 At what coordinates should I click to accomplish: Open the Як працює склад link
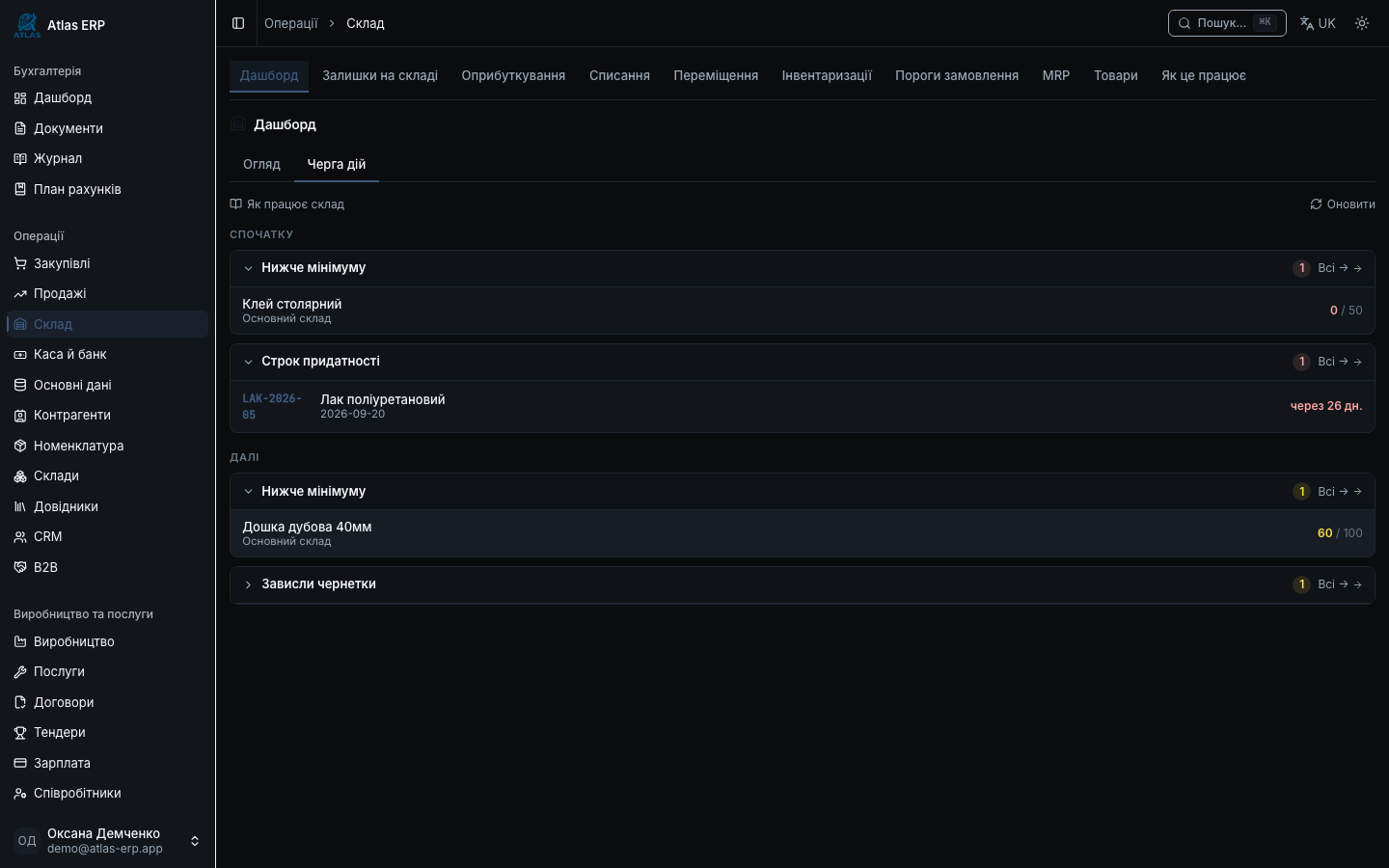(286, 204)
